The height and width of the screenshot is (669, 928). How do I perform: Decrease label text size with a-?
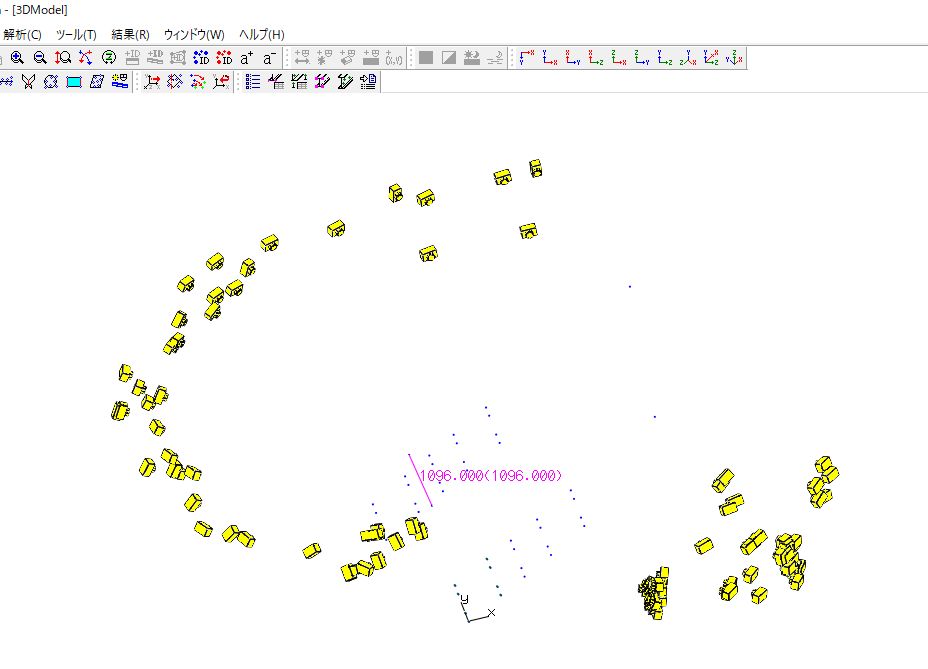pyautogui.click(x=270, y=58)
